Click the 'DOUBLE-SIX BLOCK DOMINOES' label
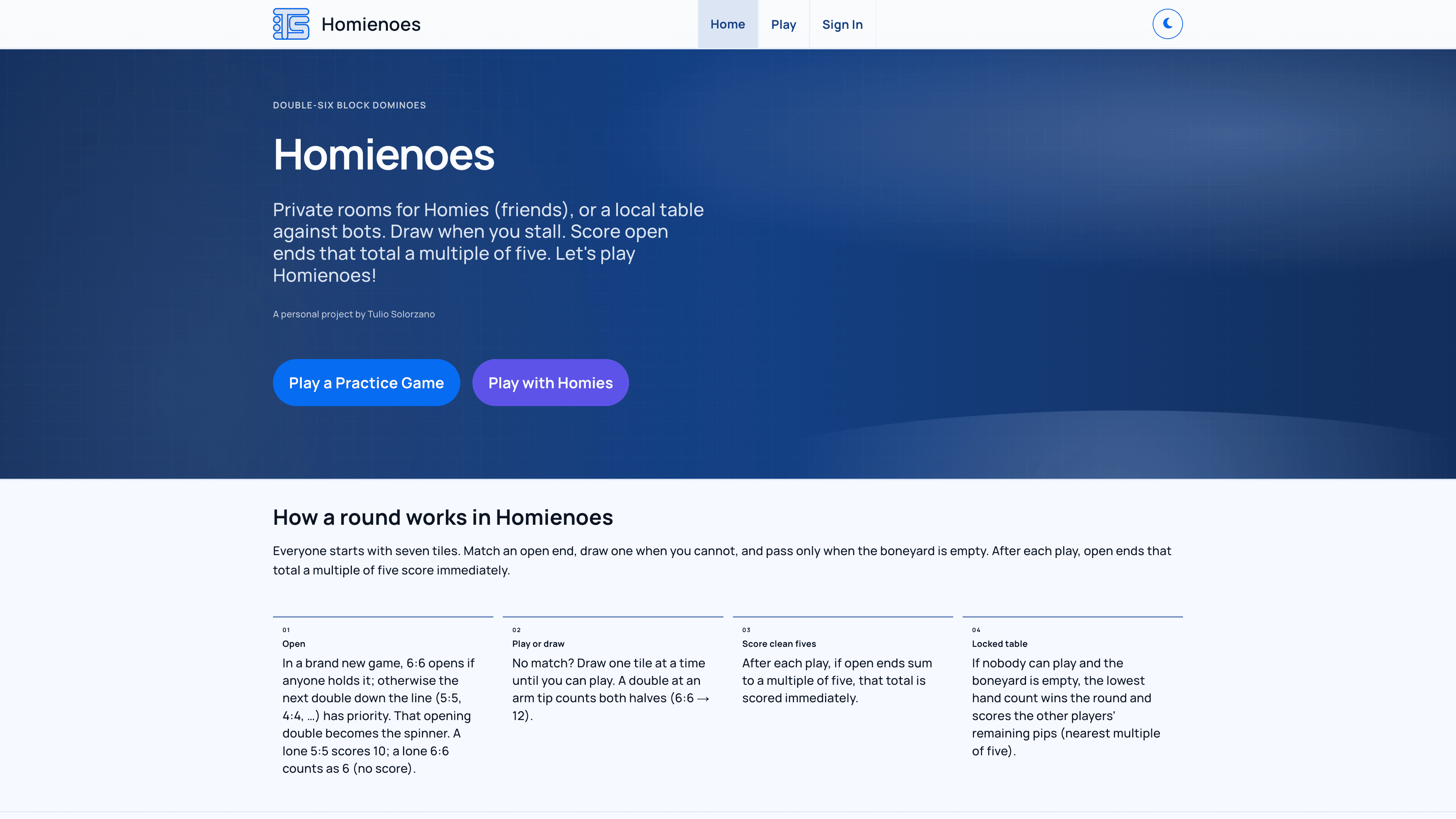 point(349,105)
